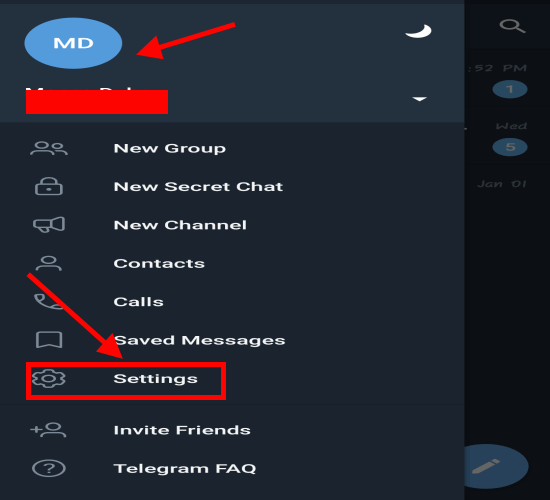Tap the compose pencil floating button
550x500 pixels.
(x=498, y=466)
